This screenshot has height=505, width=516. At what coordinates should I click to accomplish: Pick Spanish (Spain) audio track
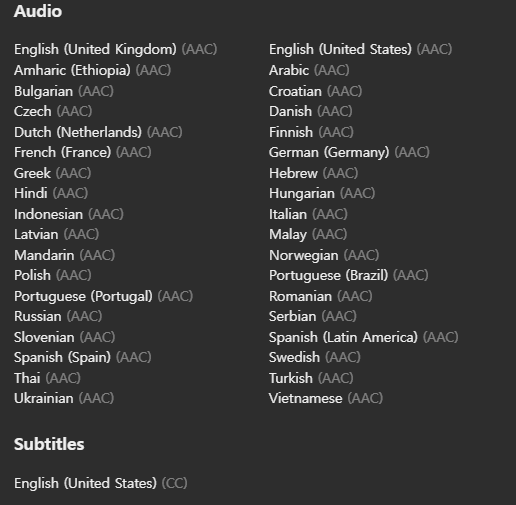83,358
